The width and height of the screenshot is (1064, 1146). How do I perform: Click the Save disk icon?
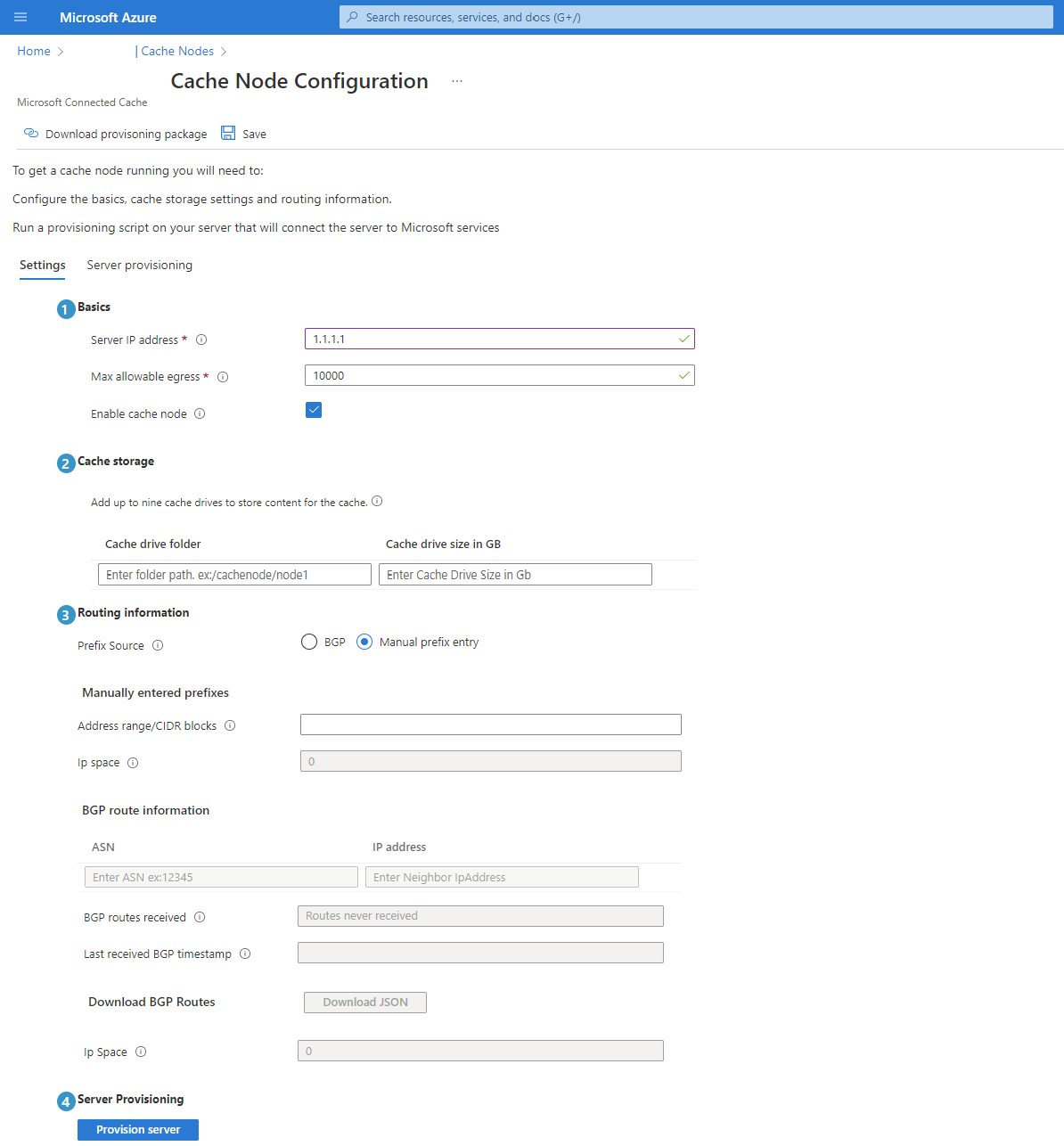(x=228, y=134)
